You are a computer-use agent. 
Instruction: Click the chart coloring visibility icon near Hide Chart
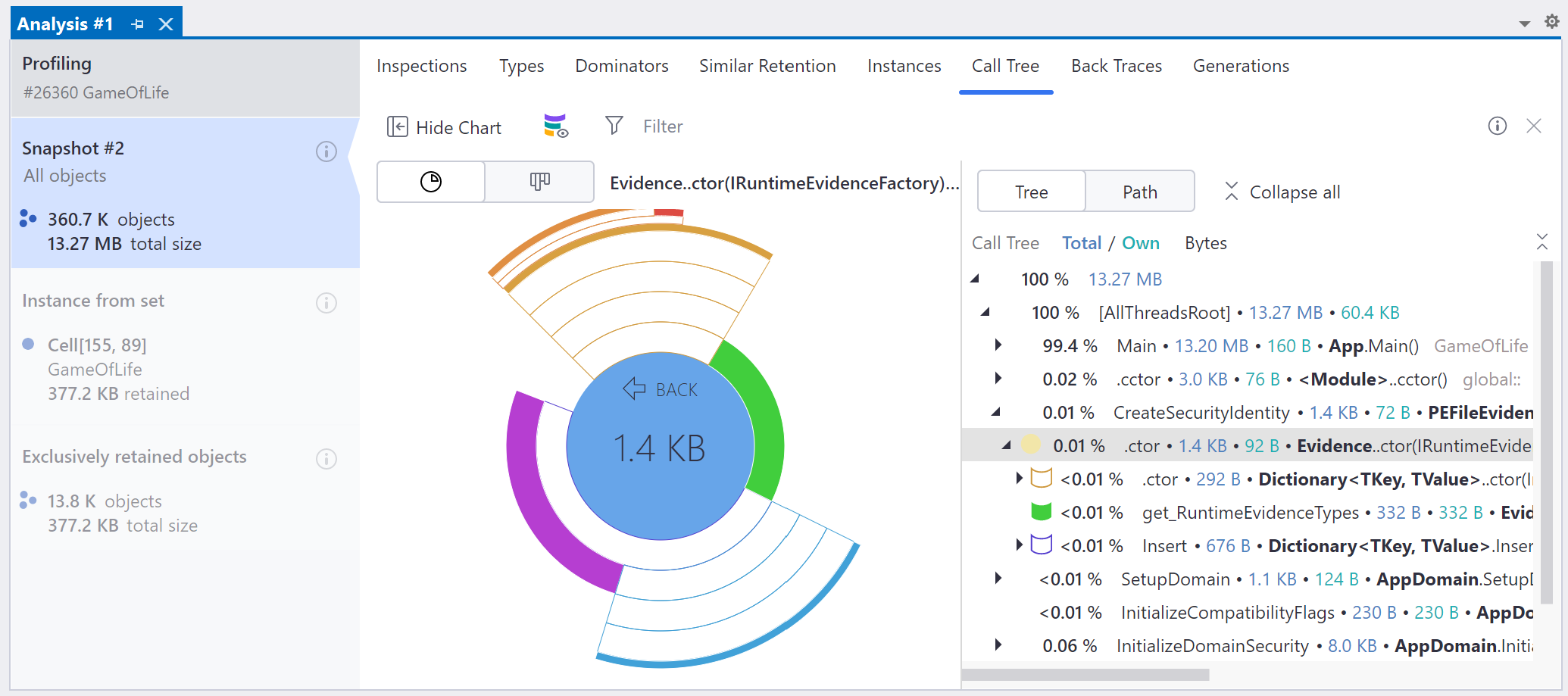554,126
